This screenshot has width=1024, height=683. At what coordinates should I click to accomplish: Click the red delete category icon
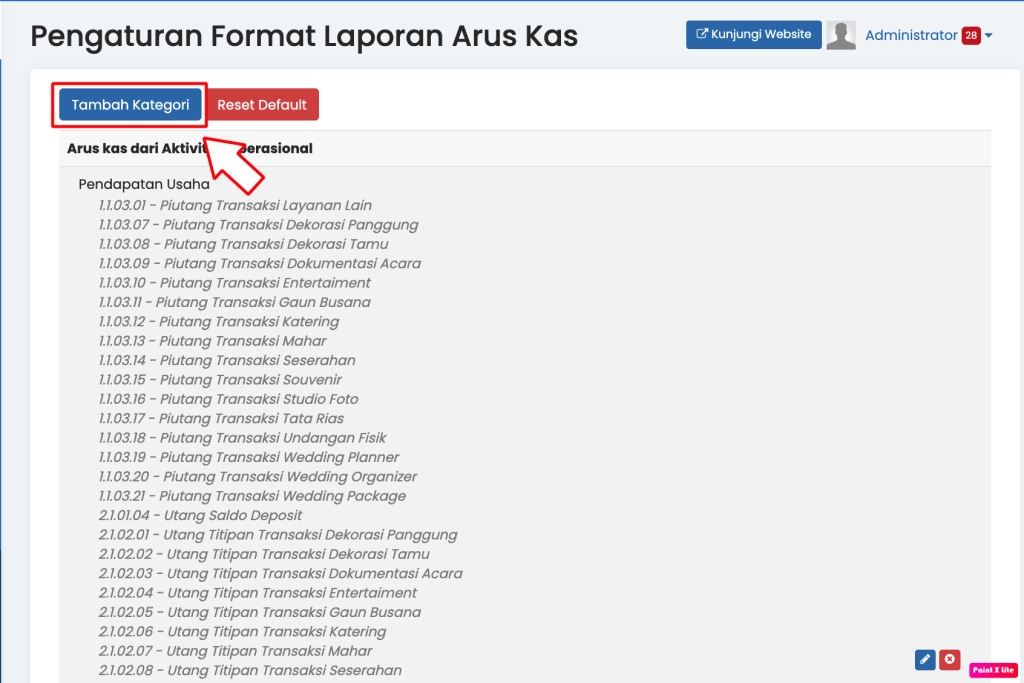(950, 660)
